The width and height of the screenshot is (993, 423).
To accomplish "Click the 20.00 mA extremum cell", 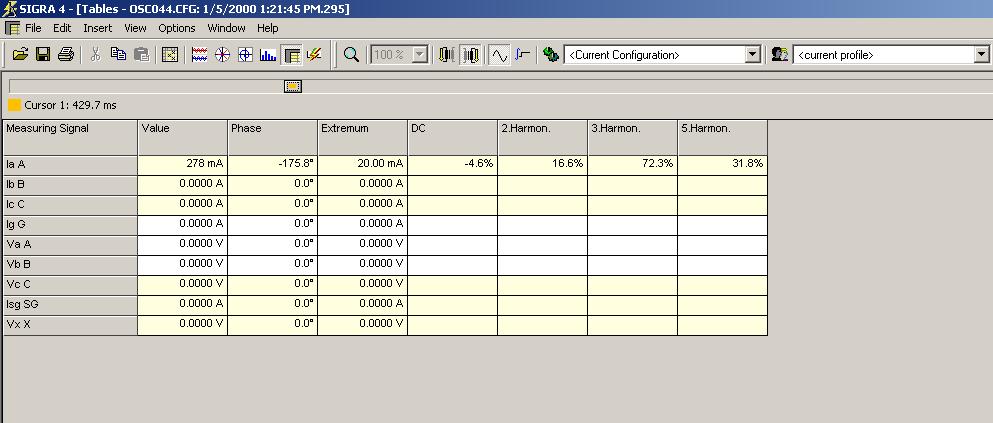I will click(363, 165).
